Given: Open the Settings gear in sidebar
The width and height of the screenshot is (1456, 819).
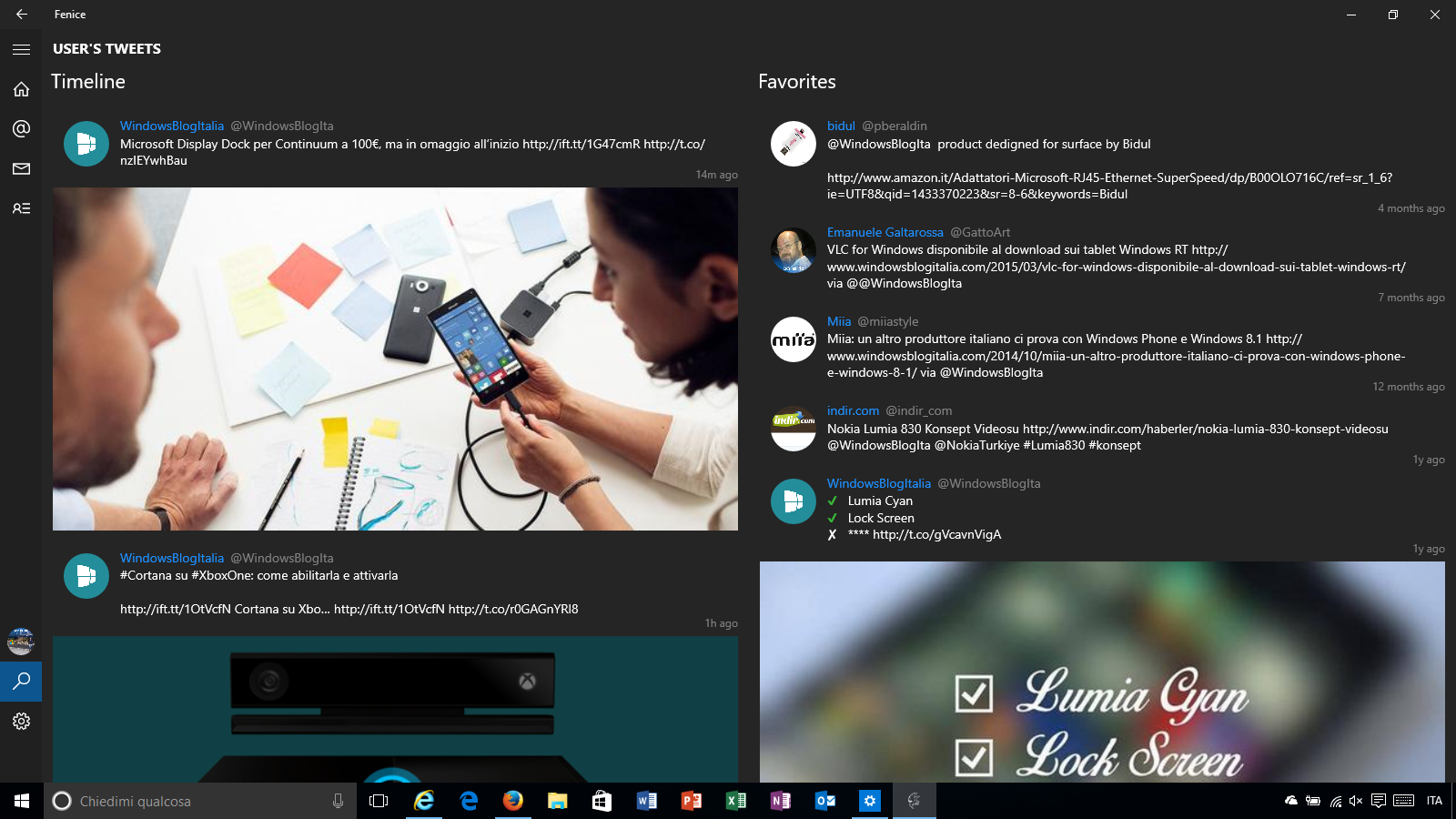Looking at the screenshot, I should coord(21,722).
